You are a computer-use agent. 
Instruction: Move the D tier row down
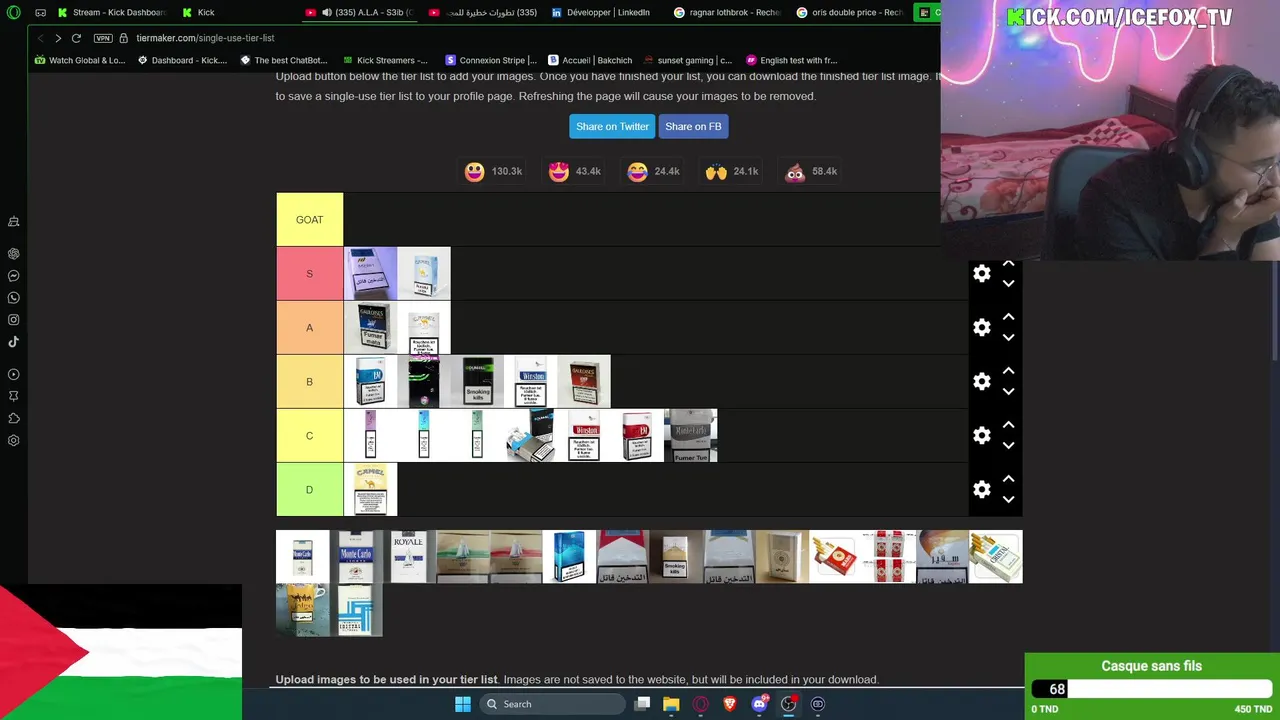click(1008, 500)
